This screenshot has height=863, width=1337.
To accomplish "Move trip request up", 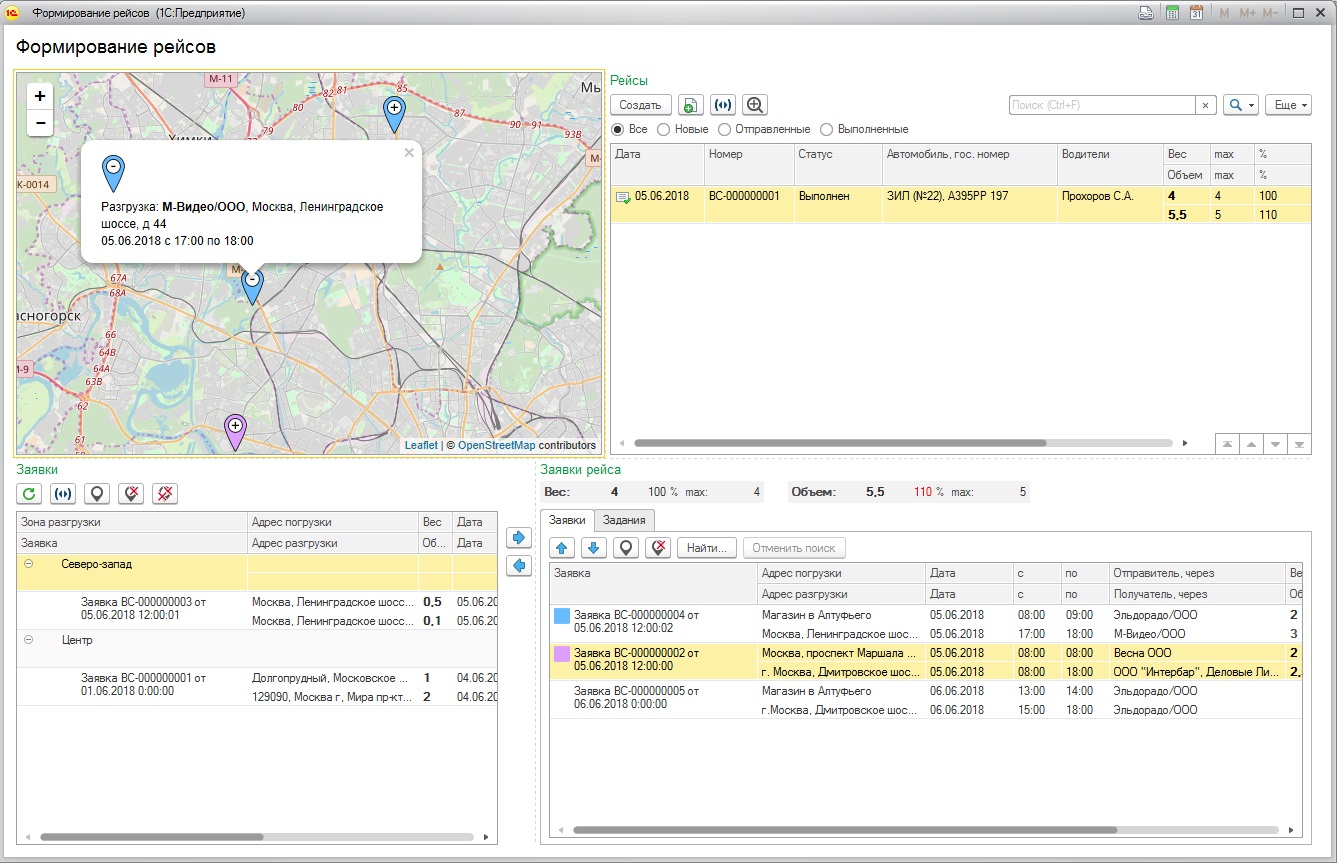I will (x=562, y=548).
